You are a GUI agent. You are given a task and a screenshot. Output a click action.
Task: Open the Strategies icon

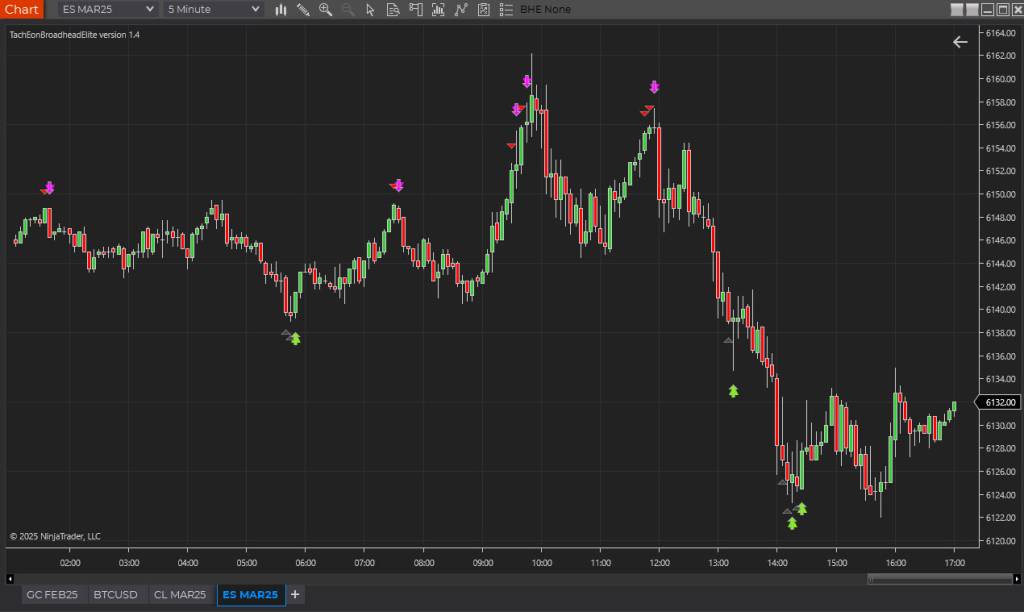tap(460, 10)
